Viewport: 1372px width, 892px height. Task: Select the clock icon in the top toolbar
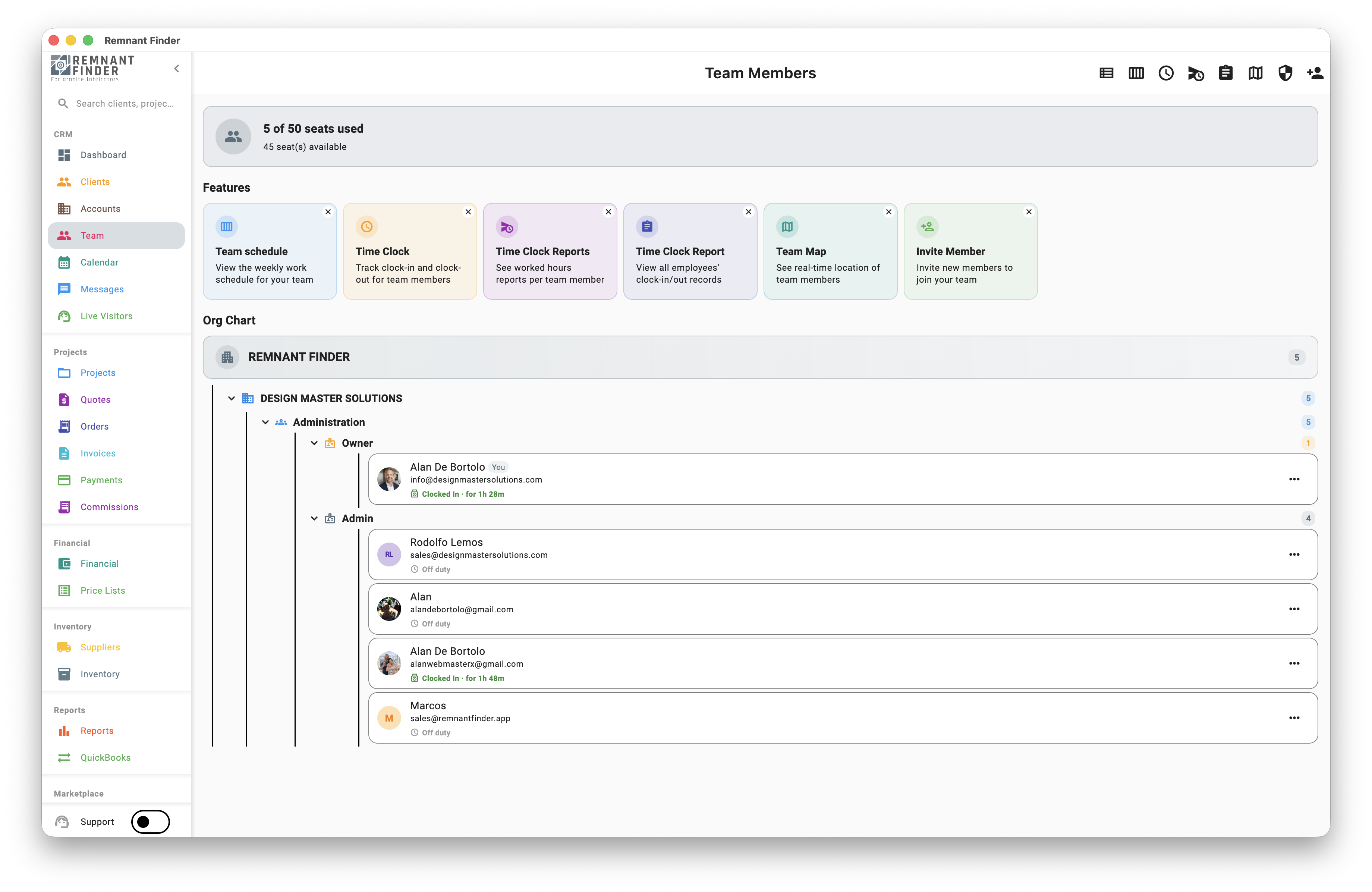point(1166,73)
